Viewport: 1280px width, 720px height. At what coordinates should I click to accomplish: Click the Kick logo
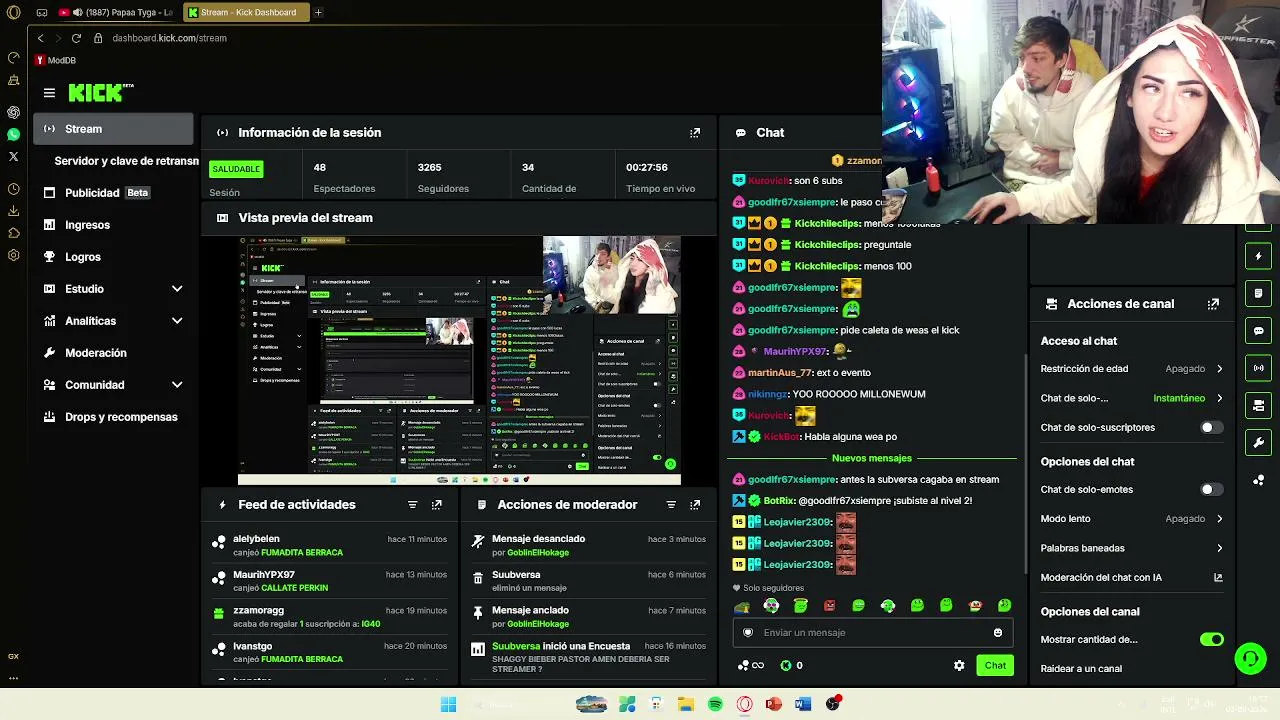pyautogui.click(x=101, y=92)
